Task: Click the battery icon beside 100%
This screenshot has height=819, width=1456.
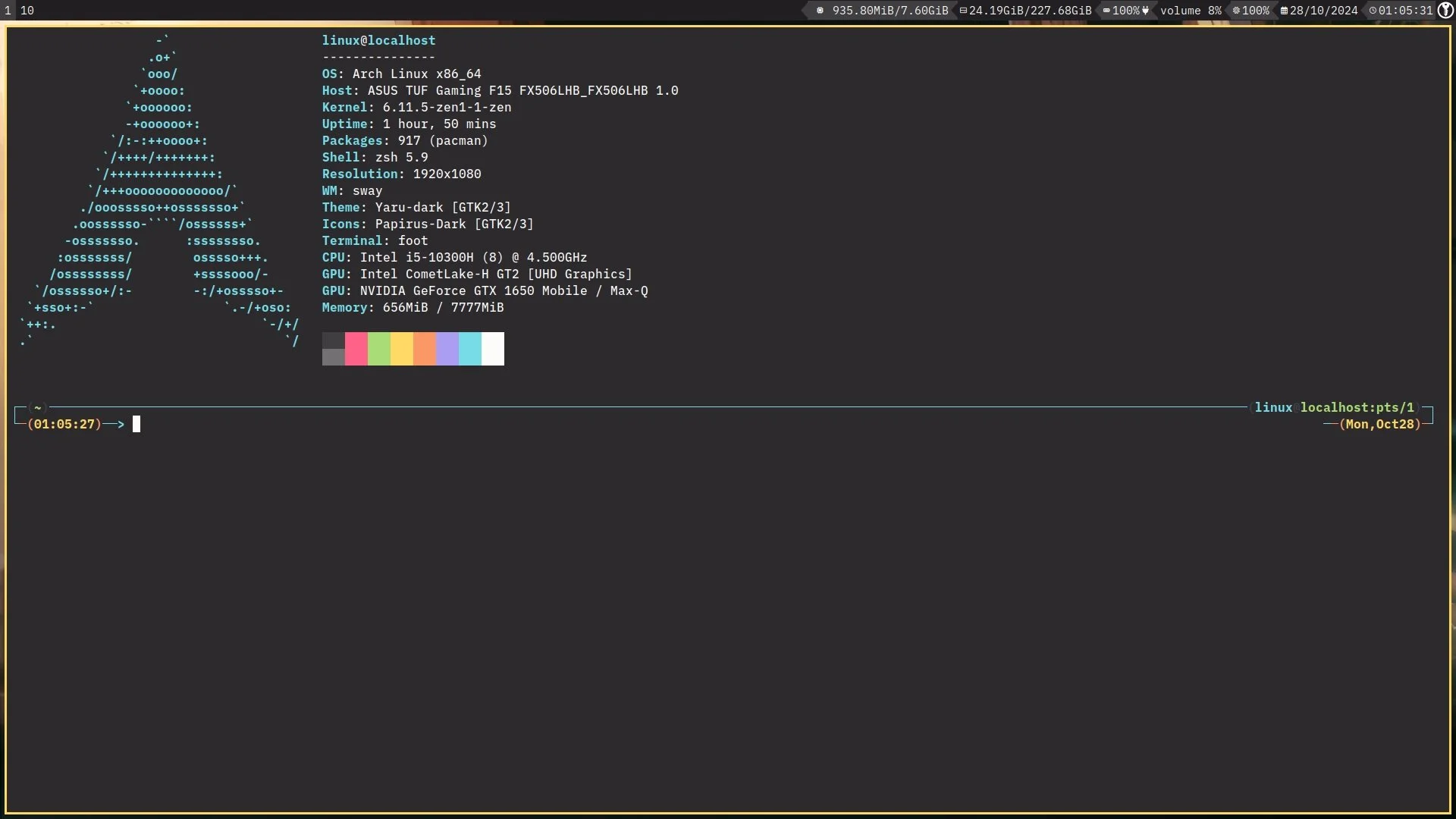Action: [1106, 11]
